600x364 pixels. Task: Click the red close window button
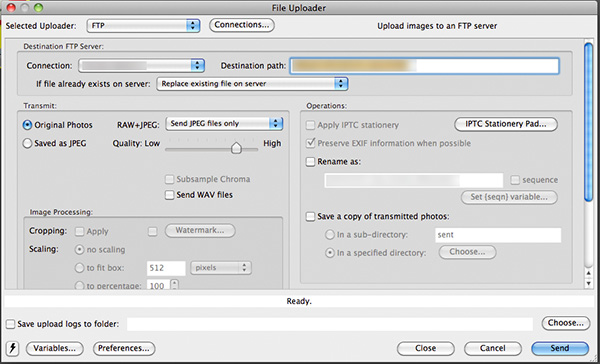(x=11, y=7)
